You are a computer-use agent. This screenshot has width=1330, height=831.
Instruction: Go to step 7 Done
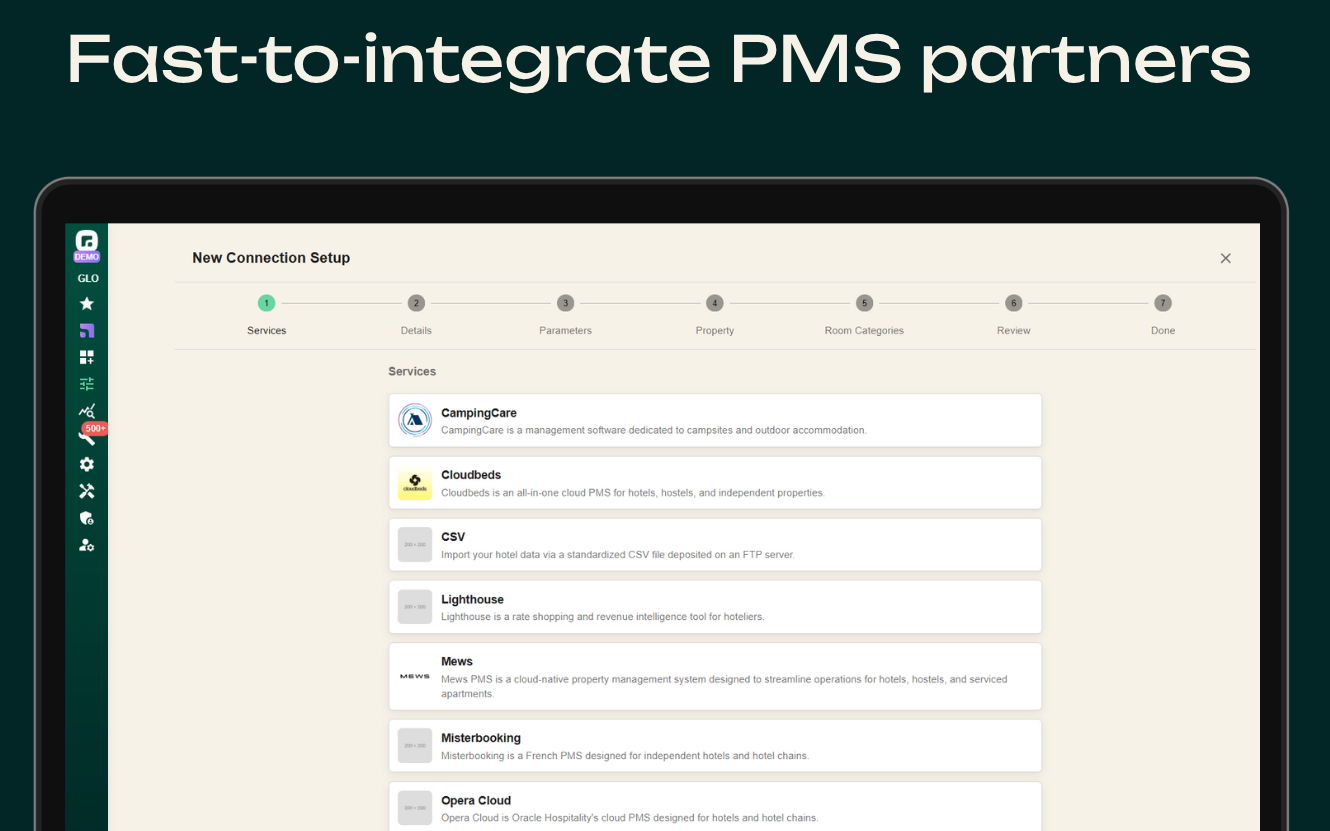point(1162,314)
